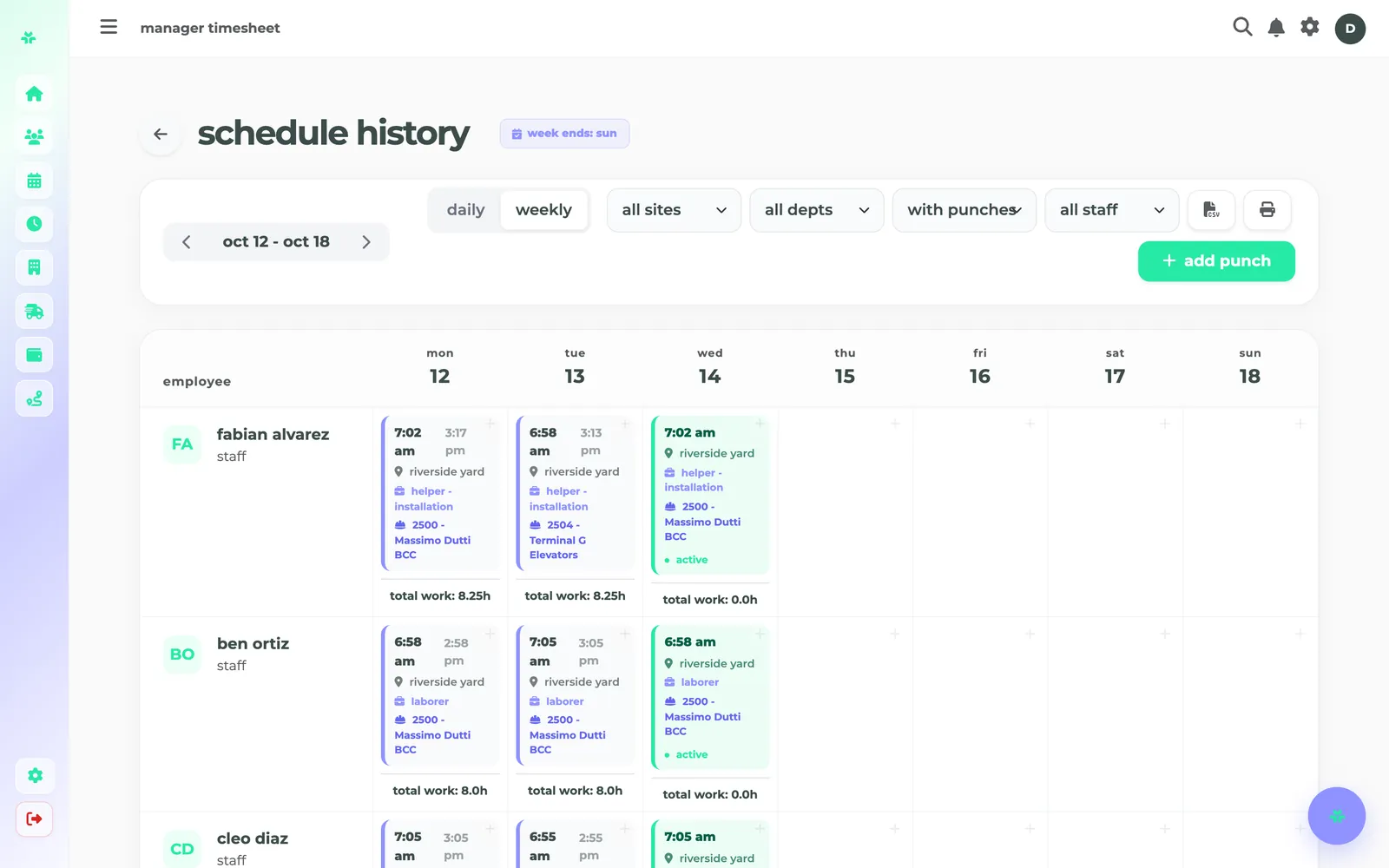1389x868 pixels.
Task: Add punch for Ben Ortiz on Friday
Action: (1030, 634)
